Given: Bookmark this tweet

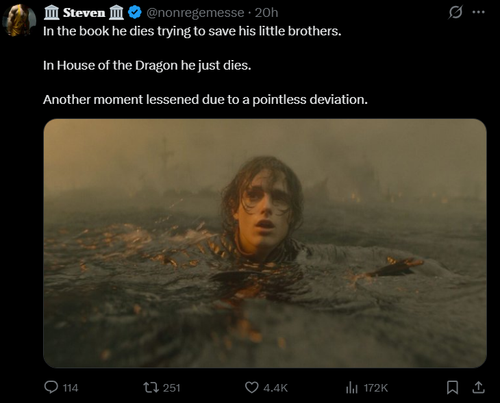Looking at the screenshot, I should click(x=452, y=387).
